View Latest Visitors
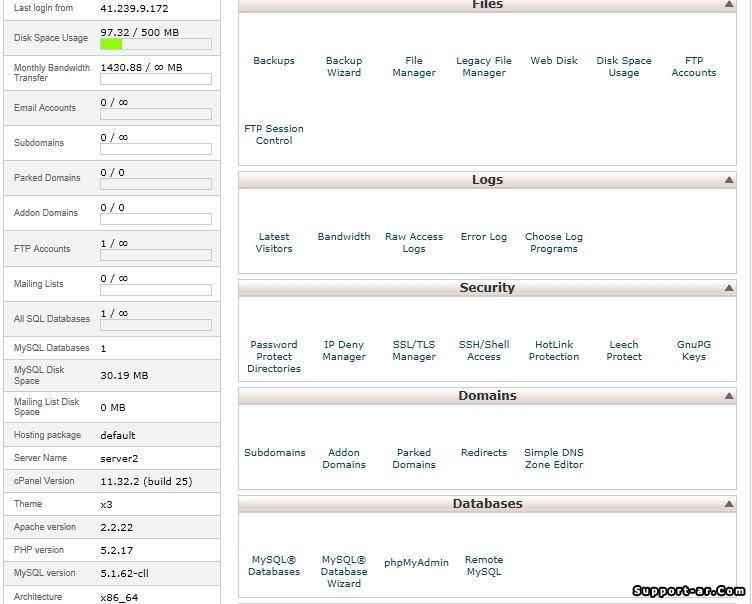The width and height of the screenshot is (752, 604). [274, 243]
